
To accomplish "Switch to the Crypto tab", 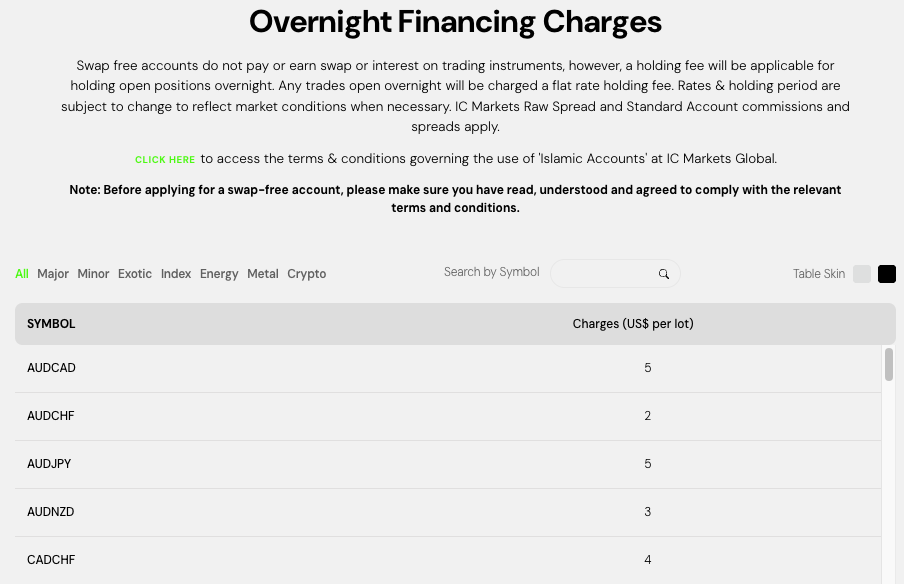I will (x=306, y=273).
